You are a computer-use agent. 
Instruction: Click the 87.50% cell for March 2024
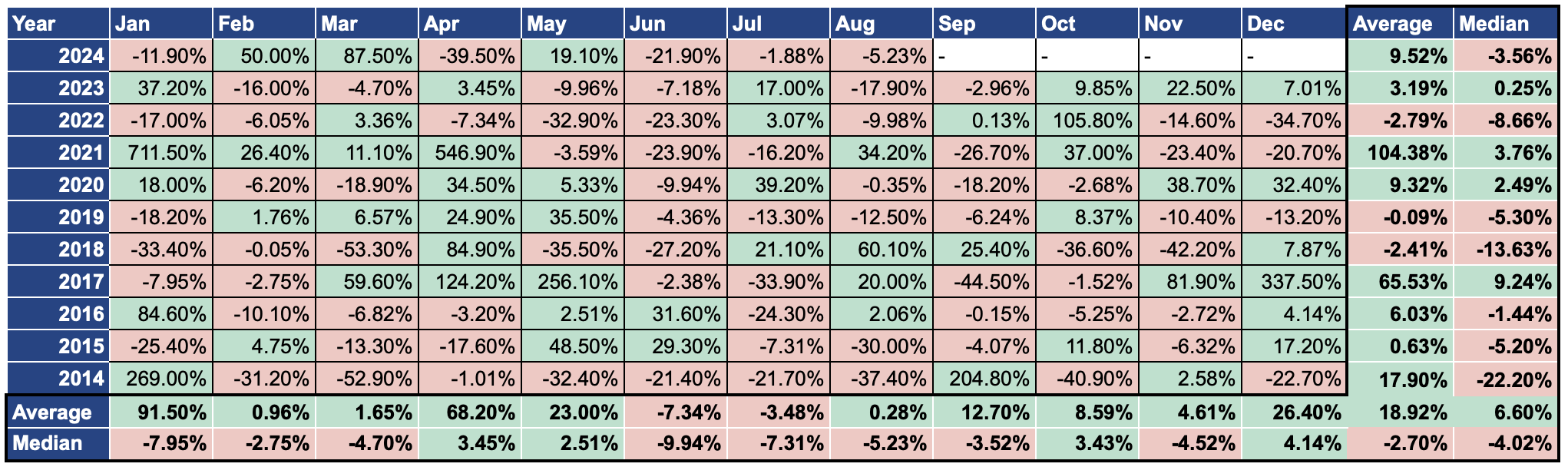pyautogui.click(x=366, y=56)
